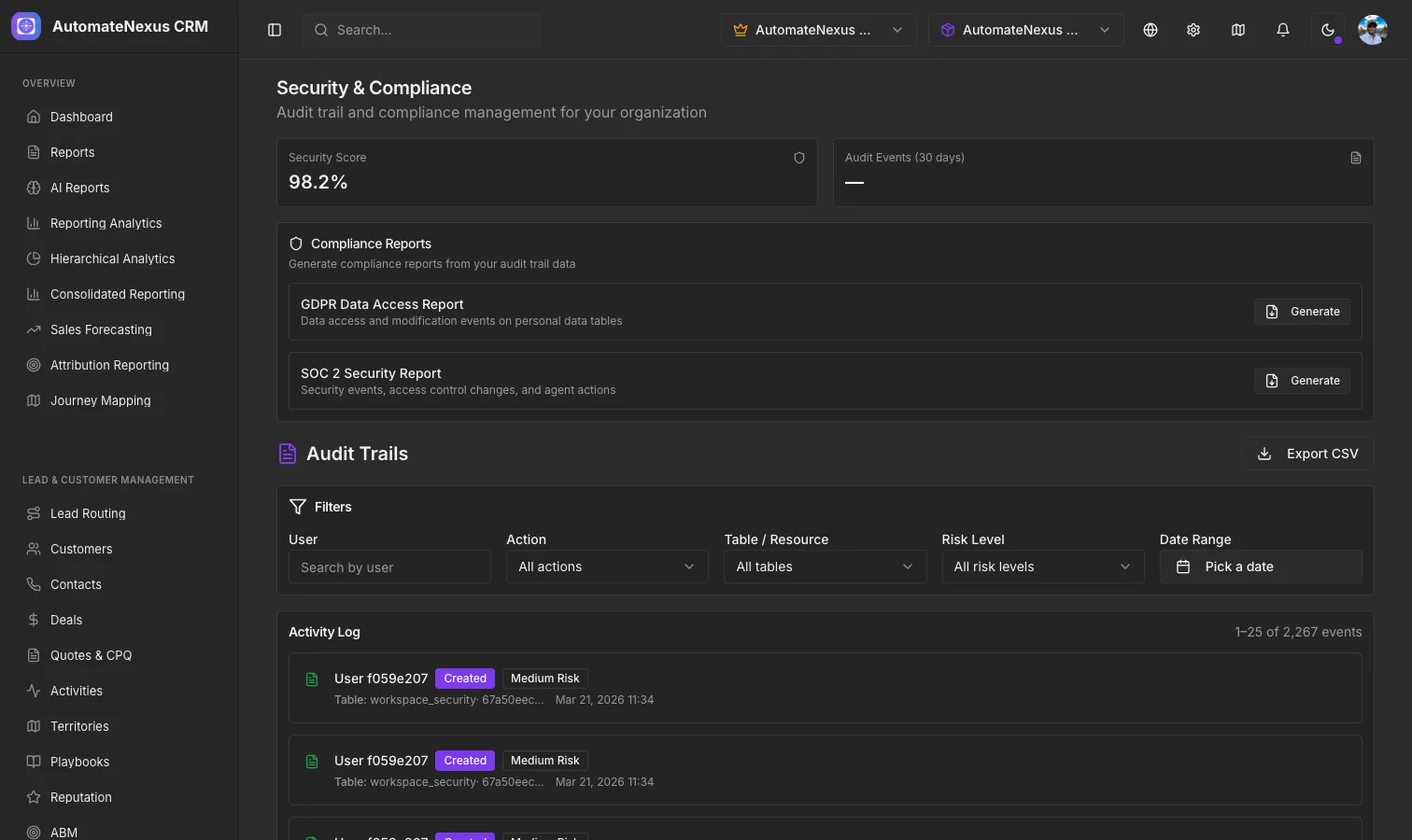Screen dimensions: 1412x840
Task: Expand the All actions dropdown
Action: [607, 567]
